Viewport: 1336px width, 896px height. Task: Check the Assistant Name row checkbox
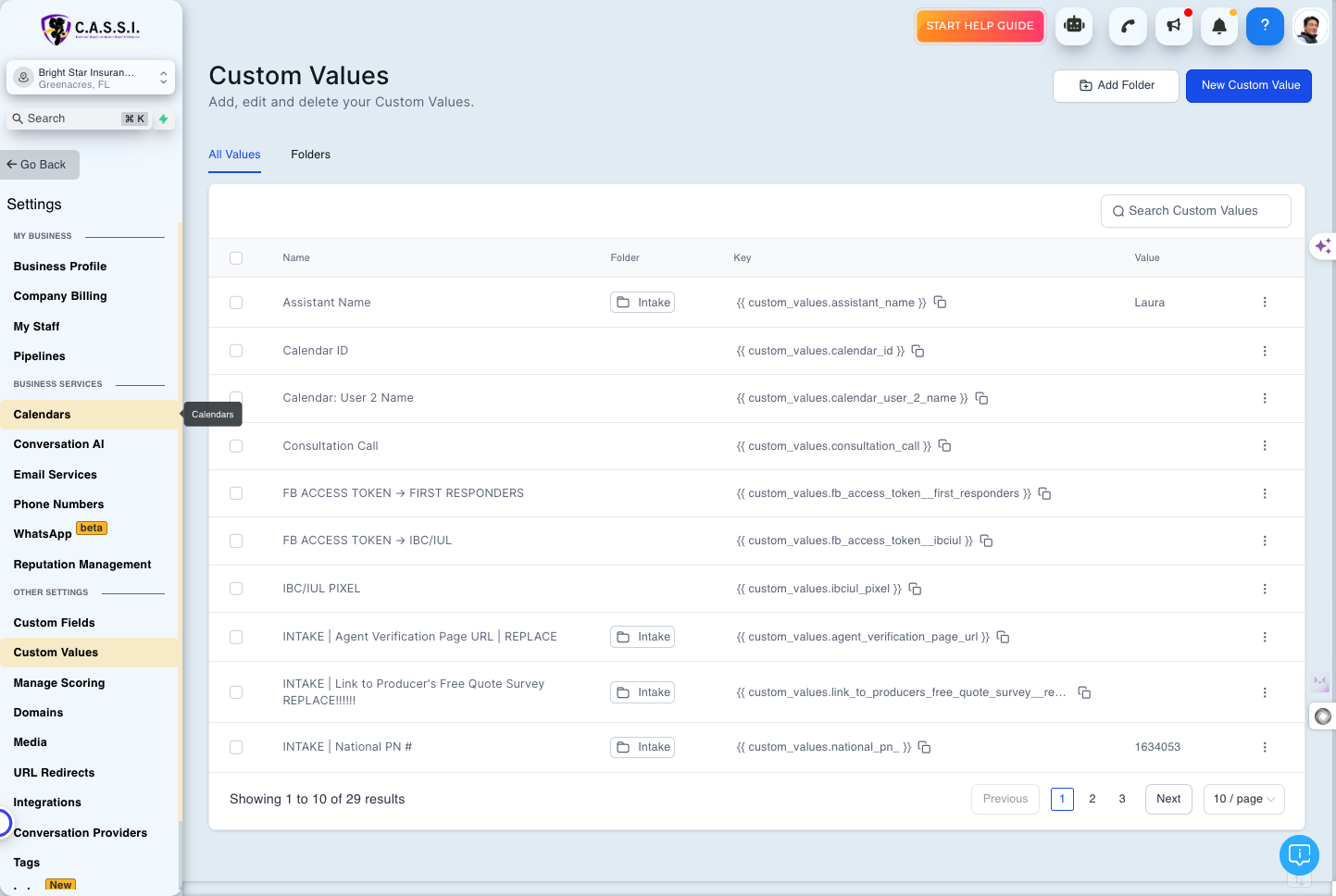(236, 303)
